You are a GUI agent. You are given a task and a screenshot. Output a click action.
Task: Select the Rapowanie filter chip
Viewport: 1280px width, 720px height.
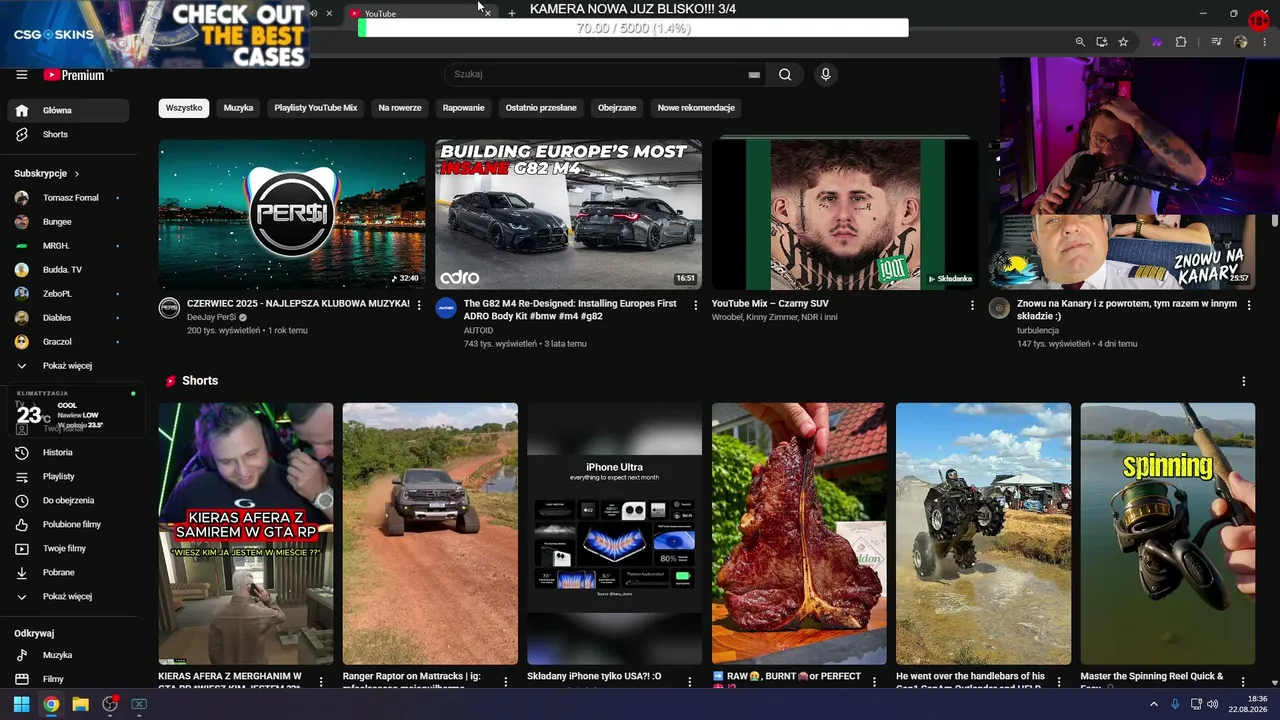[464, 108]
